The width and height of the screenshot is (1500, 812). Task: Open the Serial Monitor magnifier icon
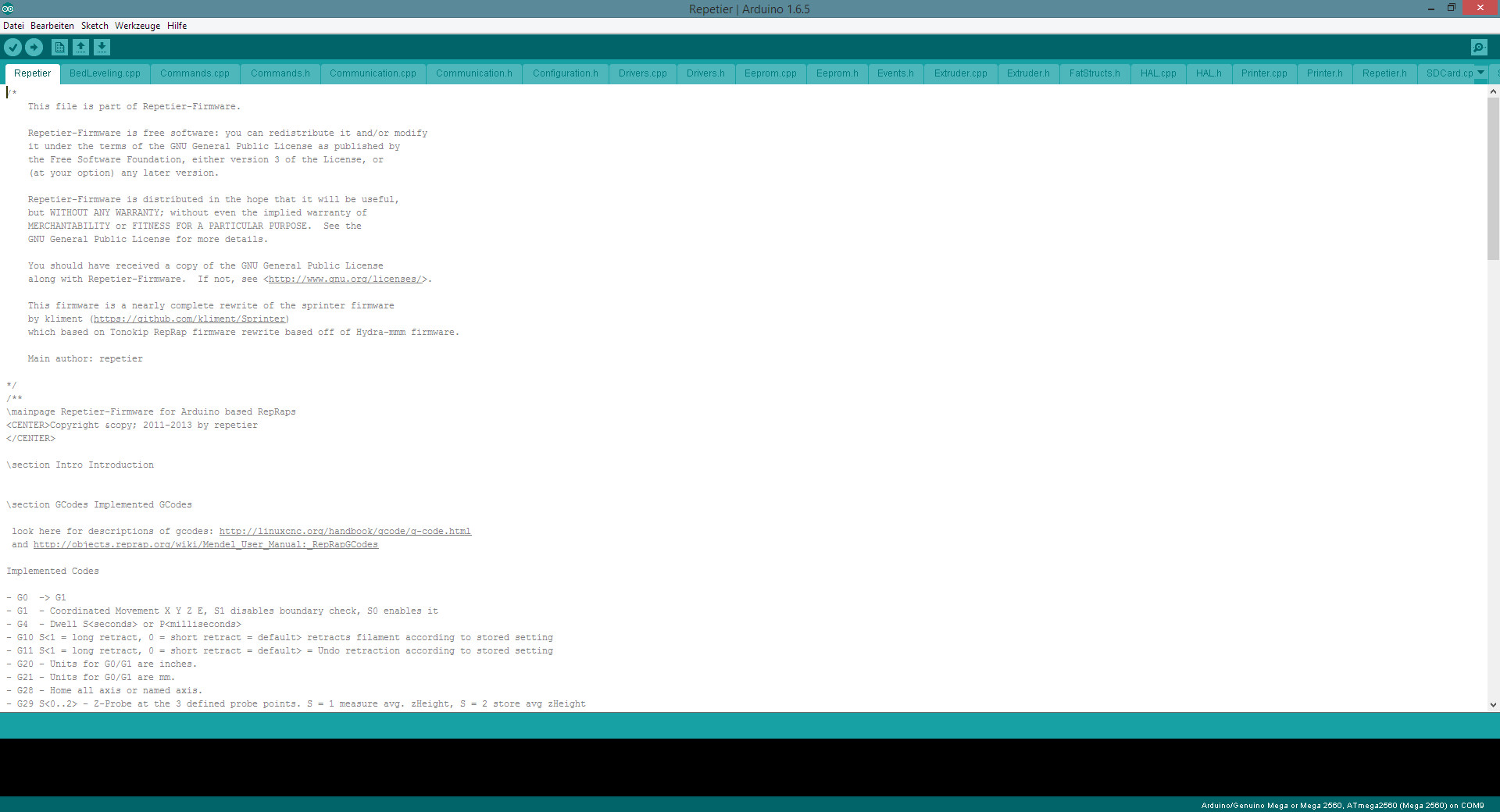click(x=1479, y=48)
